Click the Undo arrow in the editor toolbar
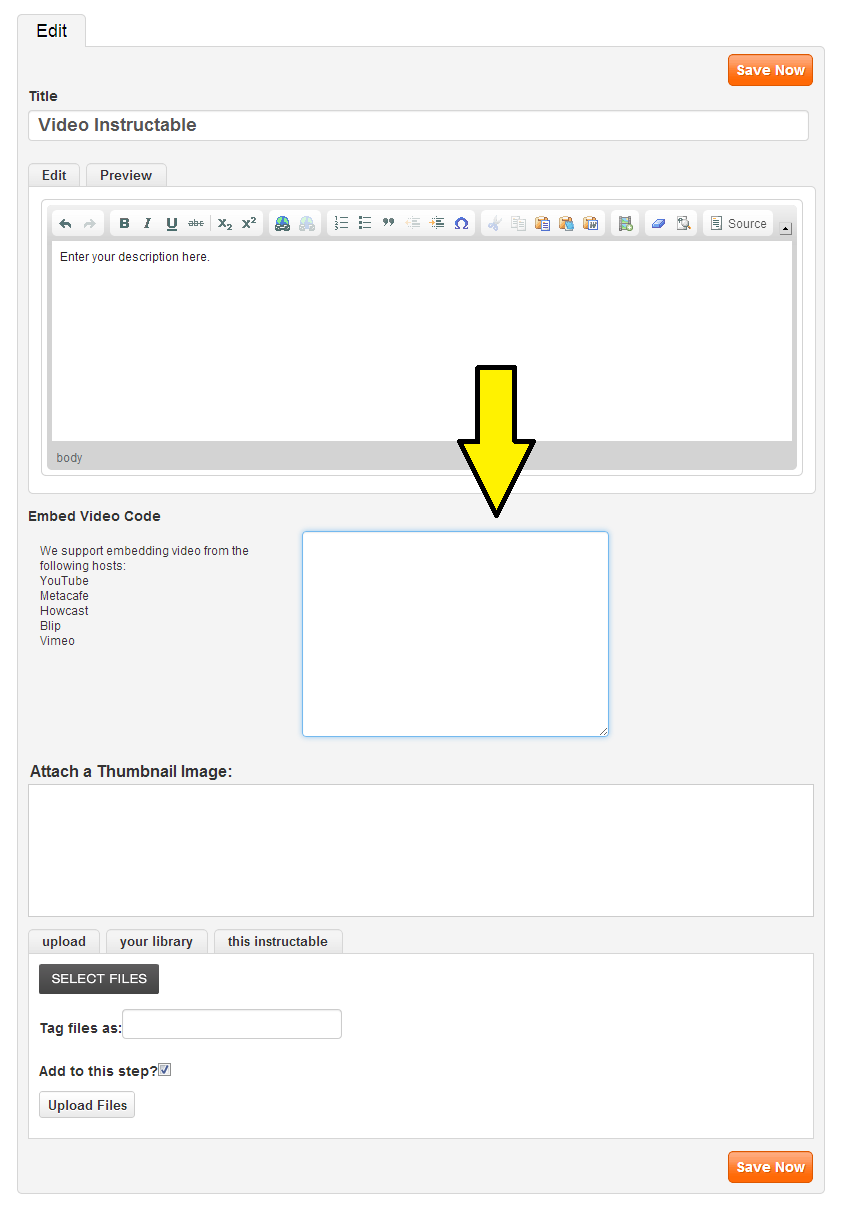 click(x=66, y=224)
